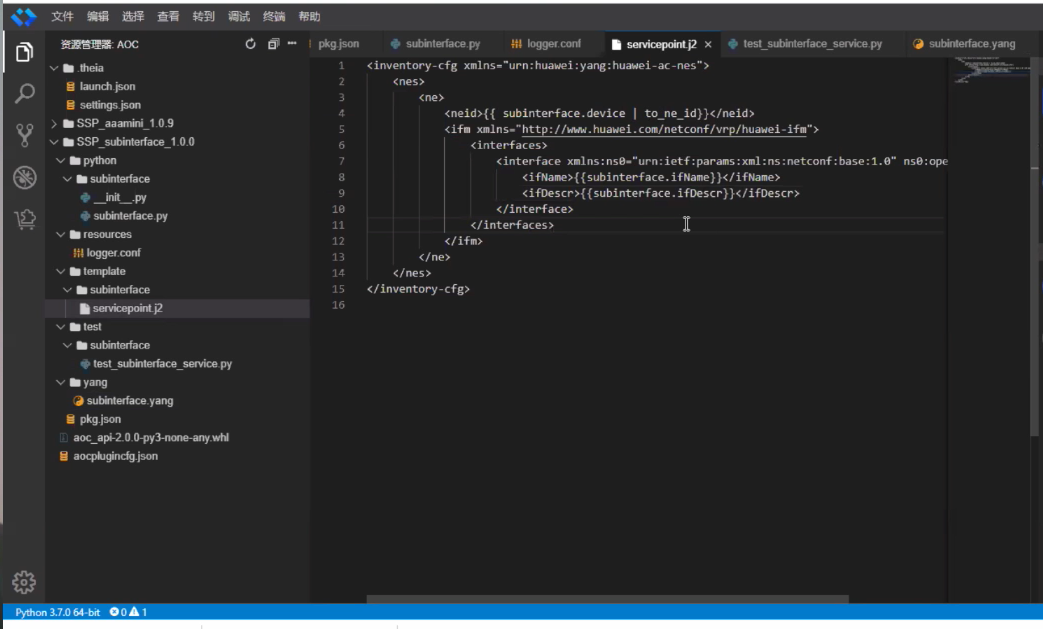Open the AOC plugin view icon
Image resolution: width=1043 pixels, height=629 pixels.
pos(25,219)
